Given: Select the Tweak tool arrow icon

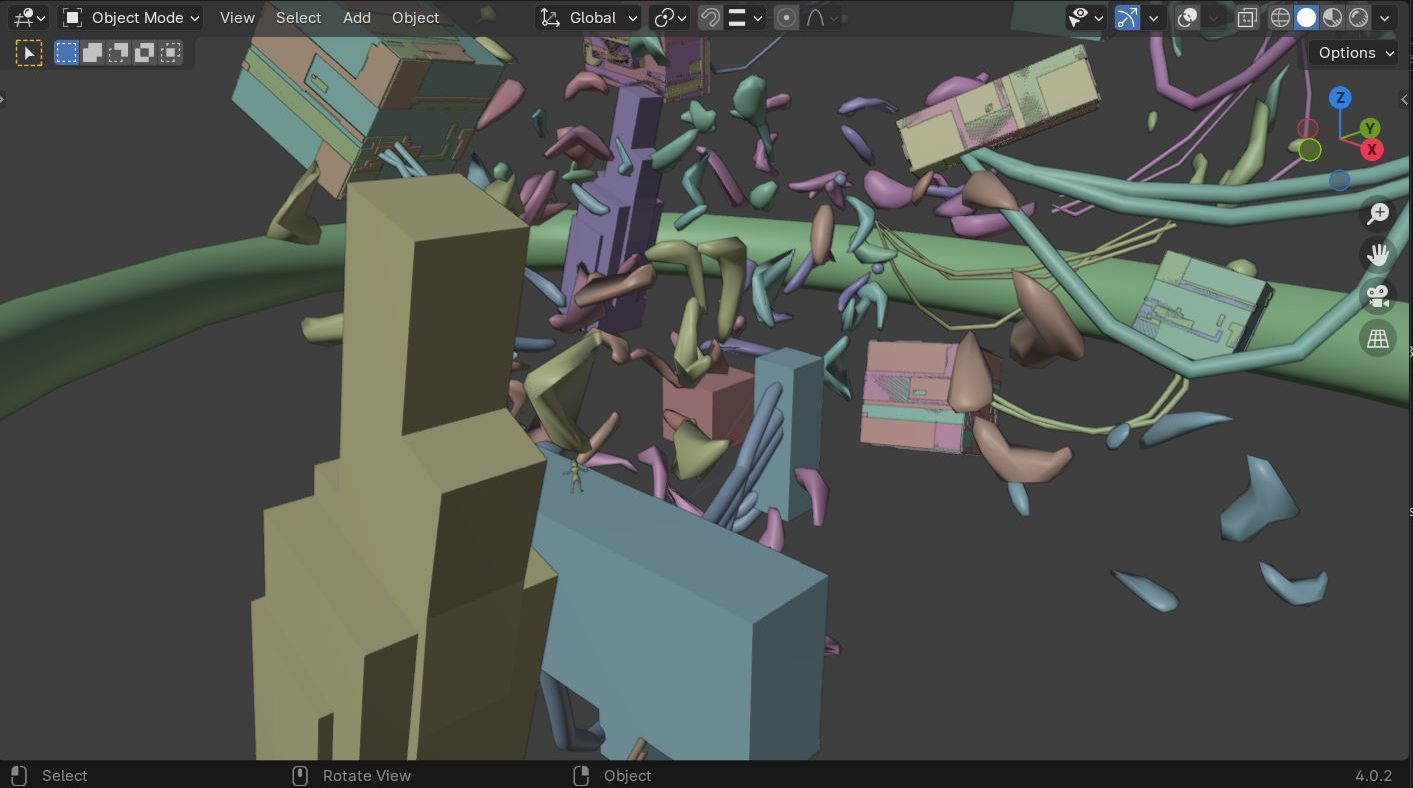Looking at the screenshot, I should 29,53.
